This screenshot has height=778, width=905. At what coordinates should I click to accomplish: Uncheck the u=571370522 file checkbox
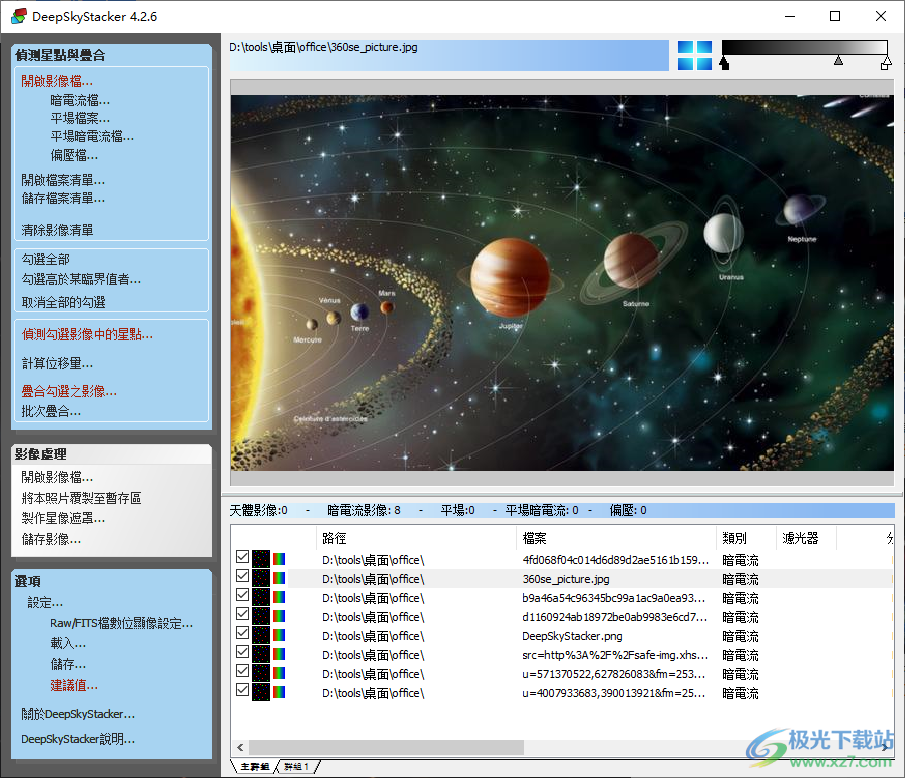click(242, 671)
